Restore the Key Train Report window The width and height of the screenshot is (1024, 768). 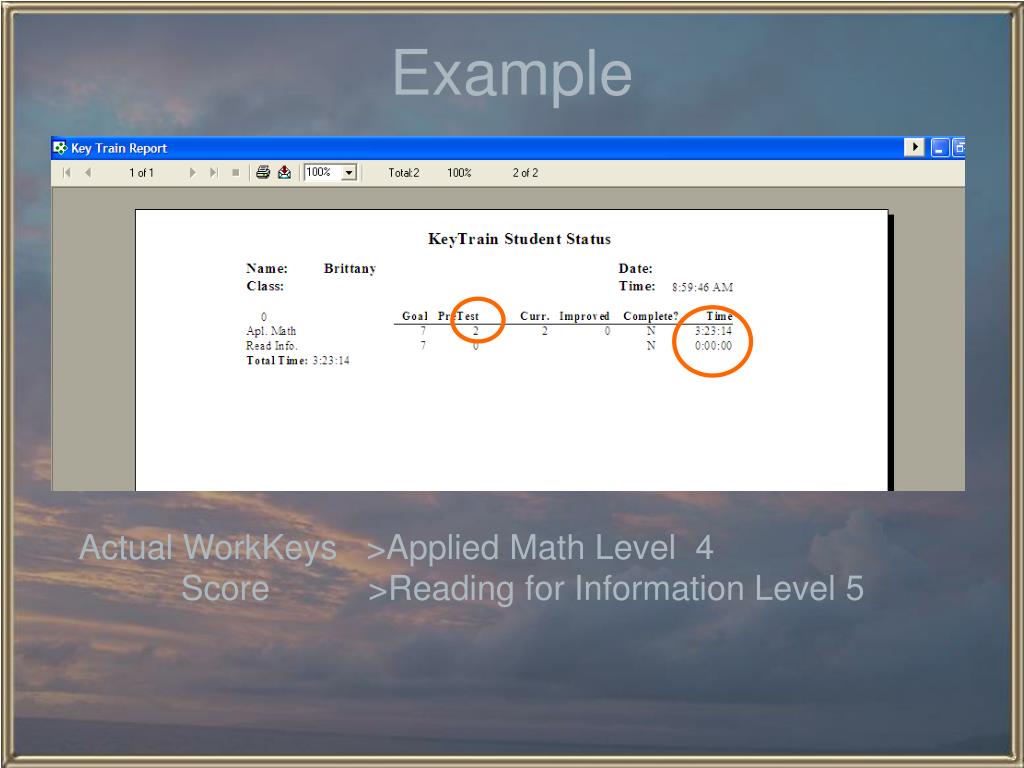(x=959, y=148)
